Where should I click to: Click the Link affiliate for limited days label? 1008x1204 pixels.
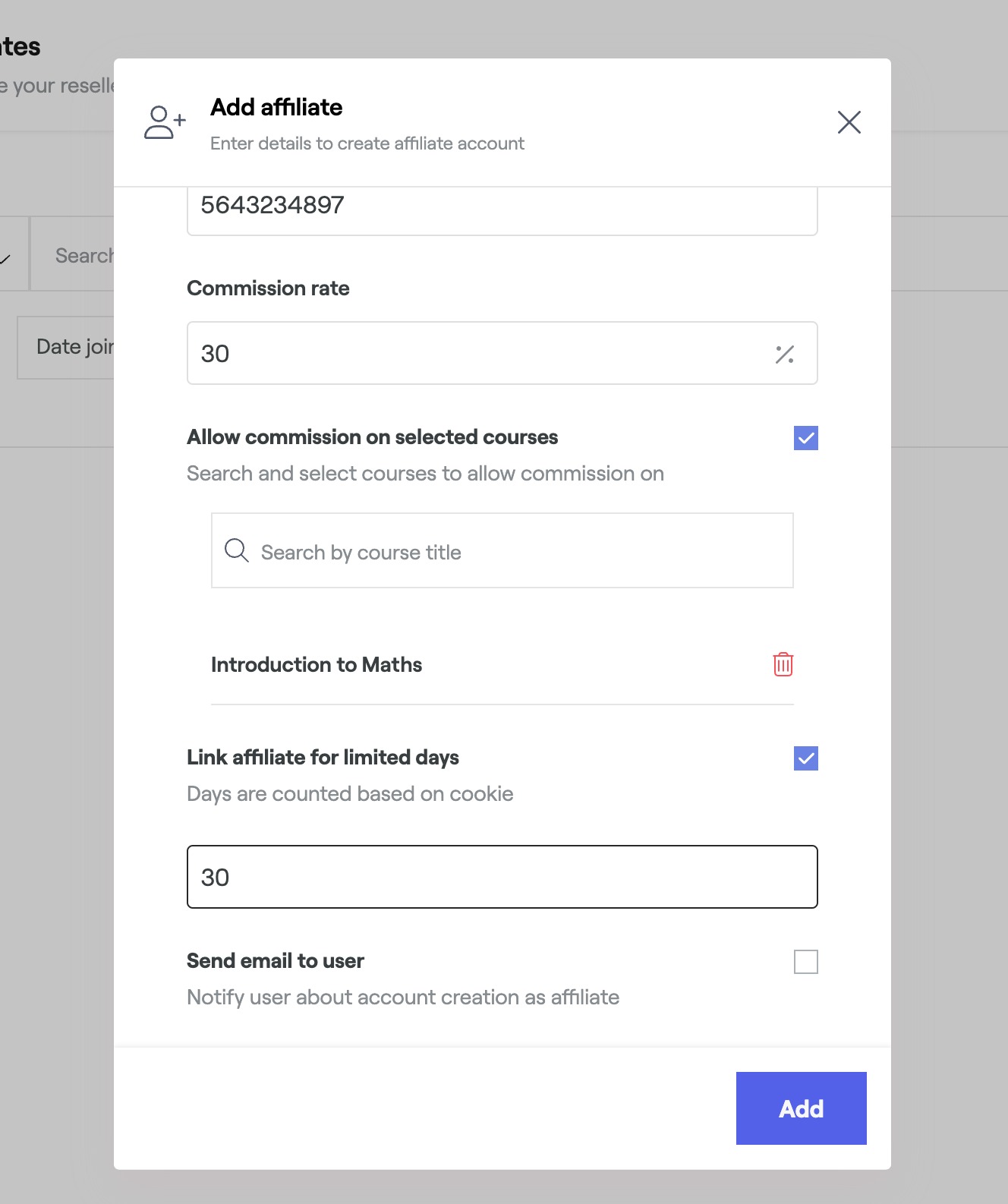pyautogui.click(x=323, y=758)
